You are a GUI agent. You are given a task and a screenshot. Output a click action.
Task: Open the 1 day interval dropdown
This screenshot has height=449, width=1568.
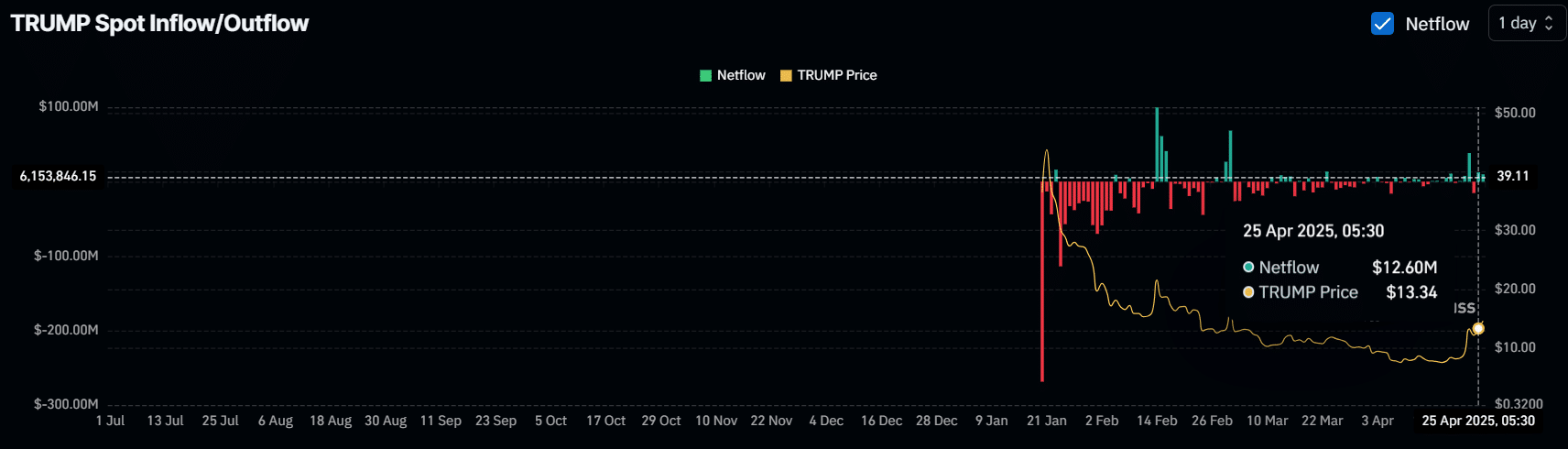click(1526, 23)
